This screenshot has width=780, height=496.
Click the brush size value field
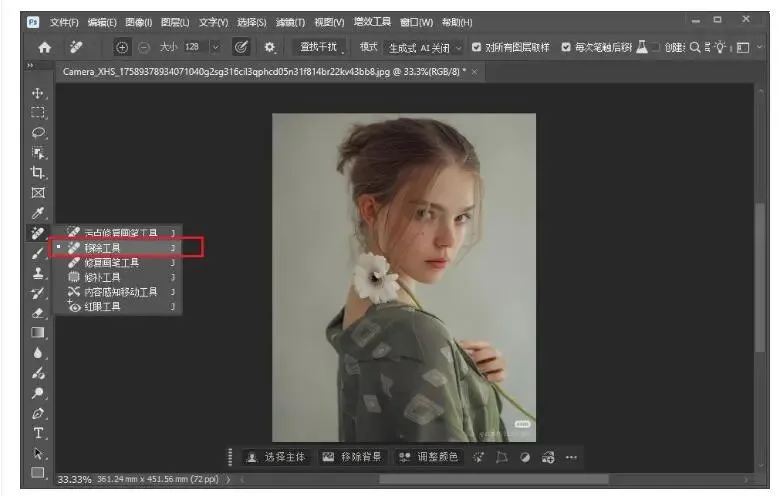pos(192,47)
